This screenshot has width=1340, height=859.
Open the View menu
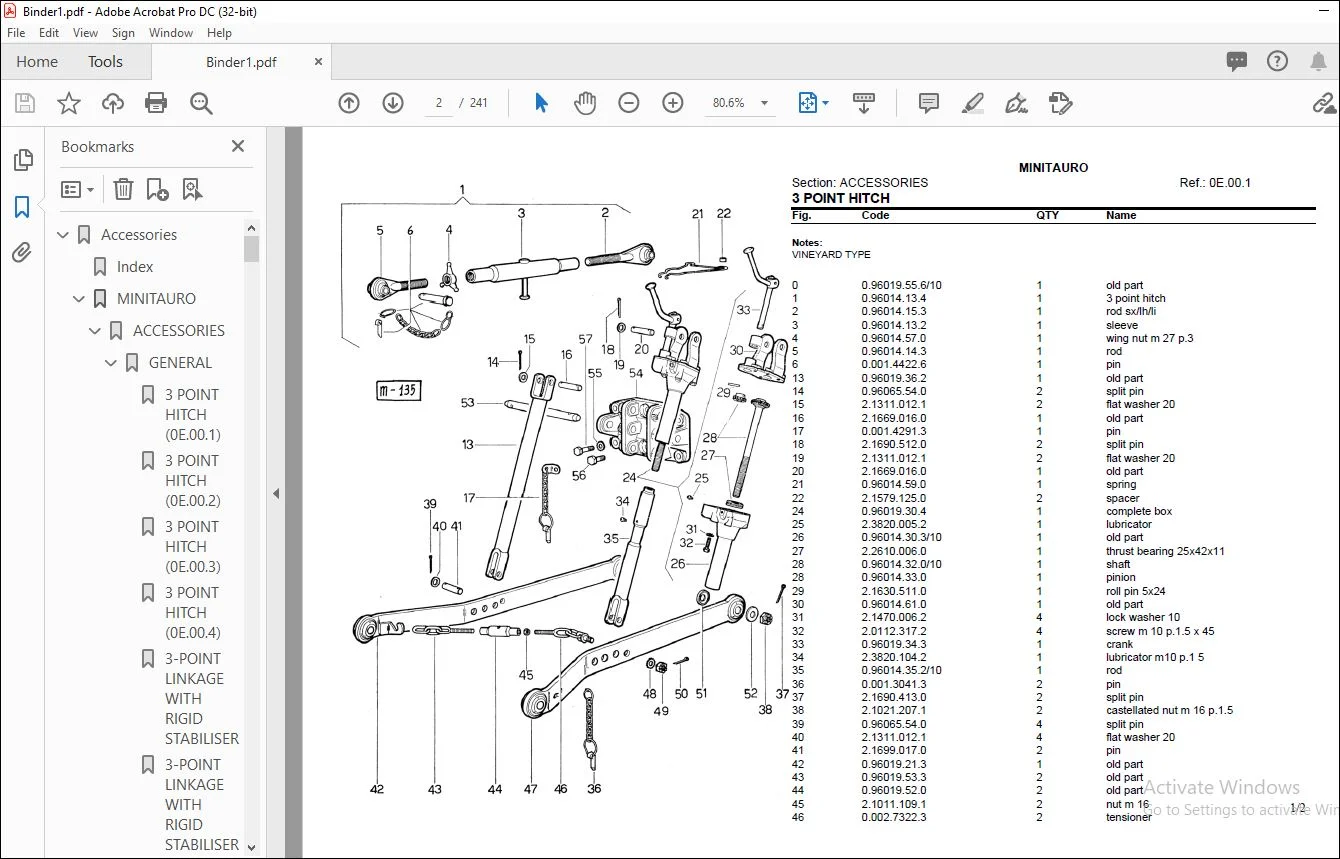(x=86, y=33)
